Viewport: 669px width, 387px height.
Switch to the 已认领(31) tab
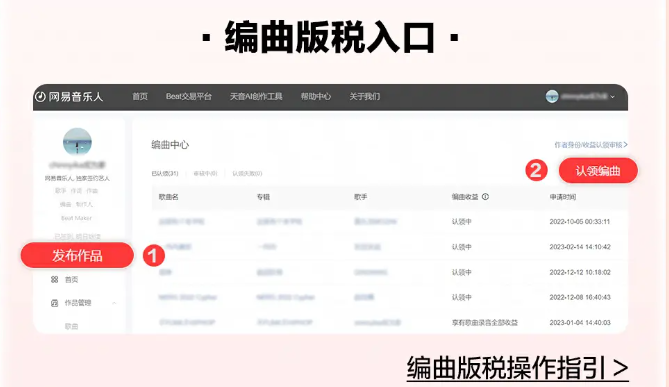(165, 173)
